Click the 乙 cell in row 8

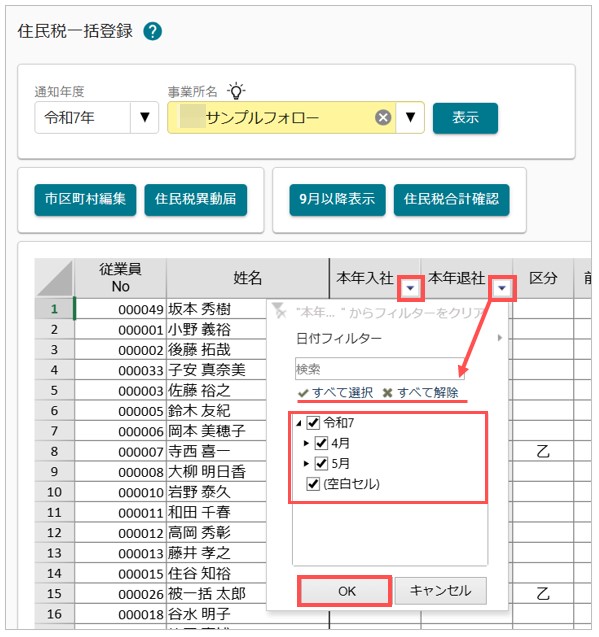pos(543,451)
